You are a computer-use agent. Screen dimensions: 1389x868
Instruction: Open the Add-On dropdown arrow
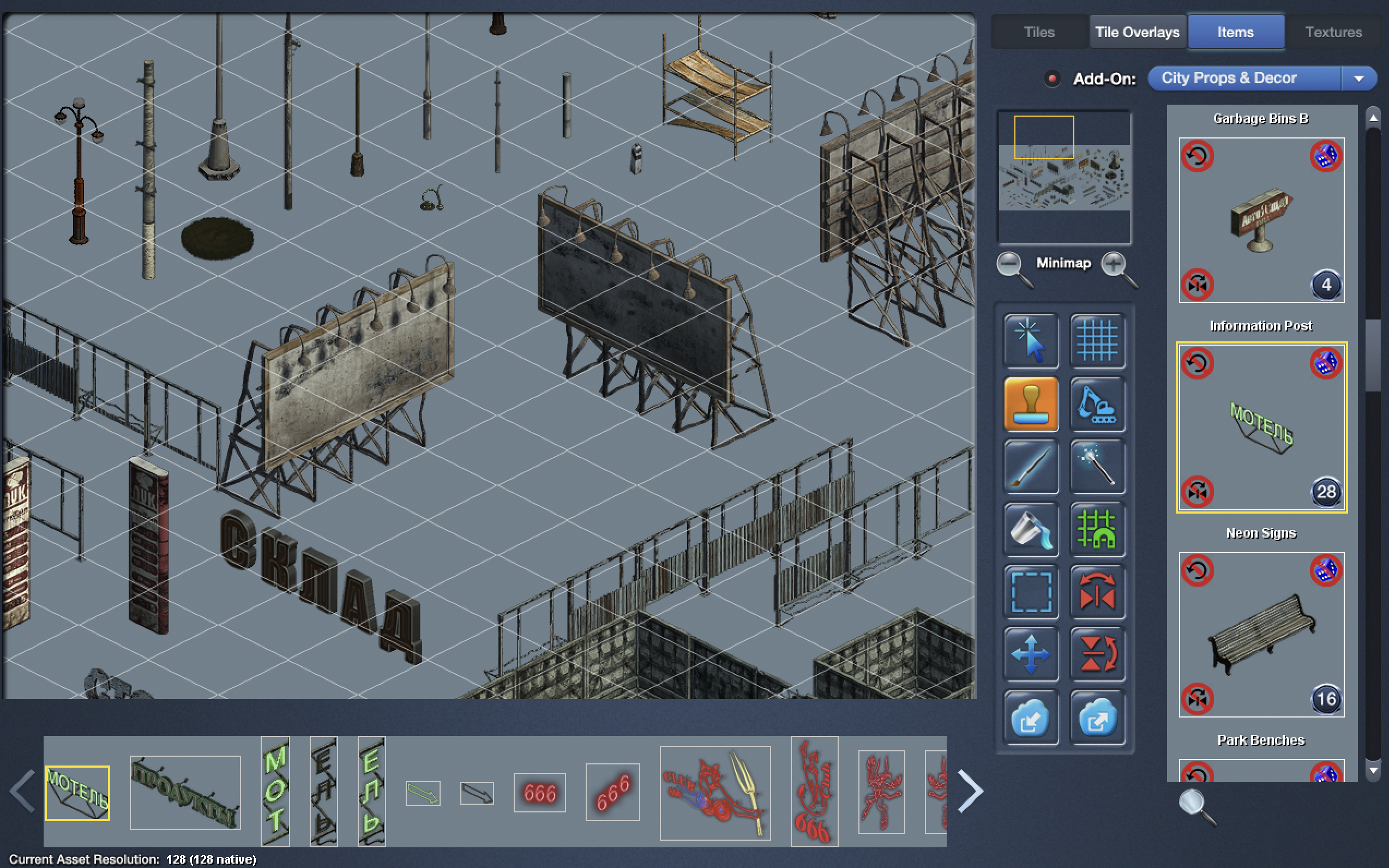click(x=1358, y=79)
